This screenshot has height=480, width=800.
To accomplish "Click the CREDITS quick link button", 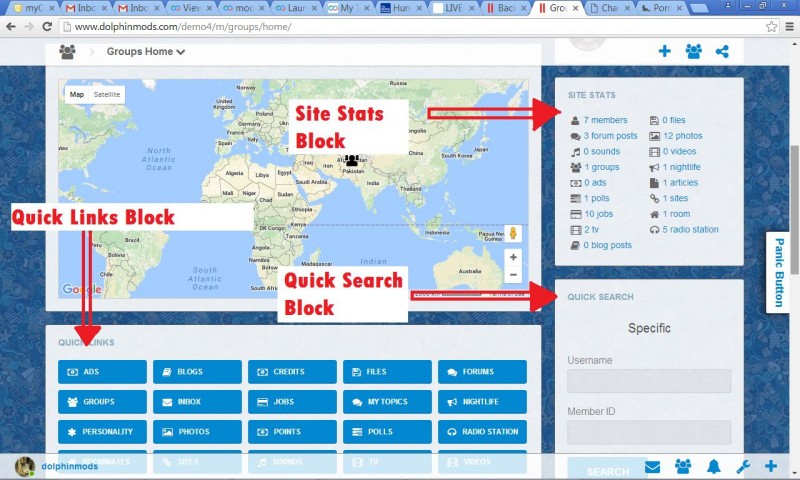I will click(x=292, y=372).
